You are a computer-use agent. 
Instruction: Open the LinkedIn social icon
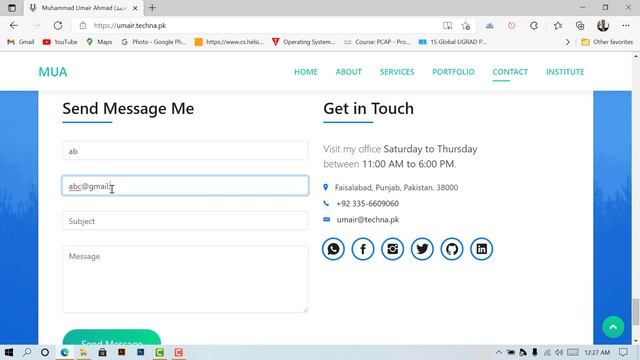(482, 249)
